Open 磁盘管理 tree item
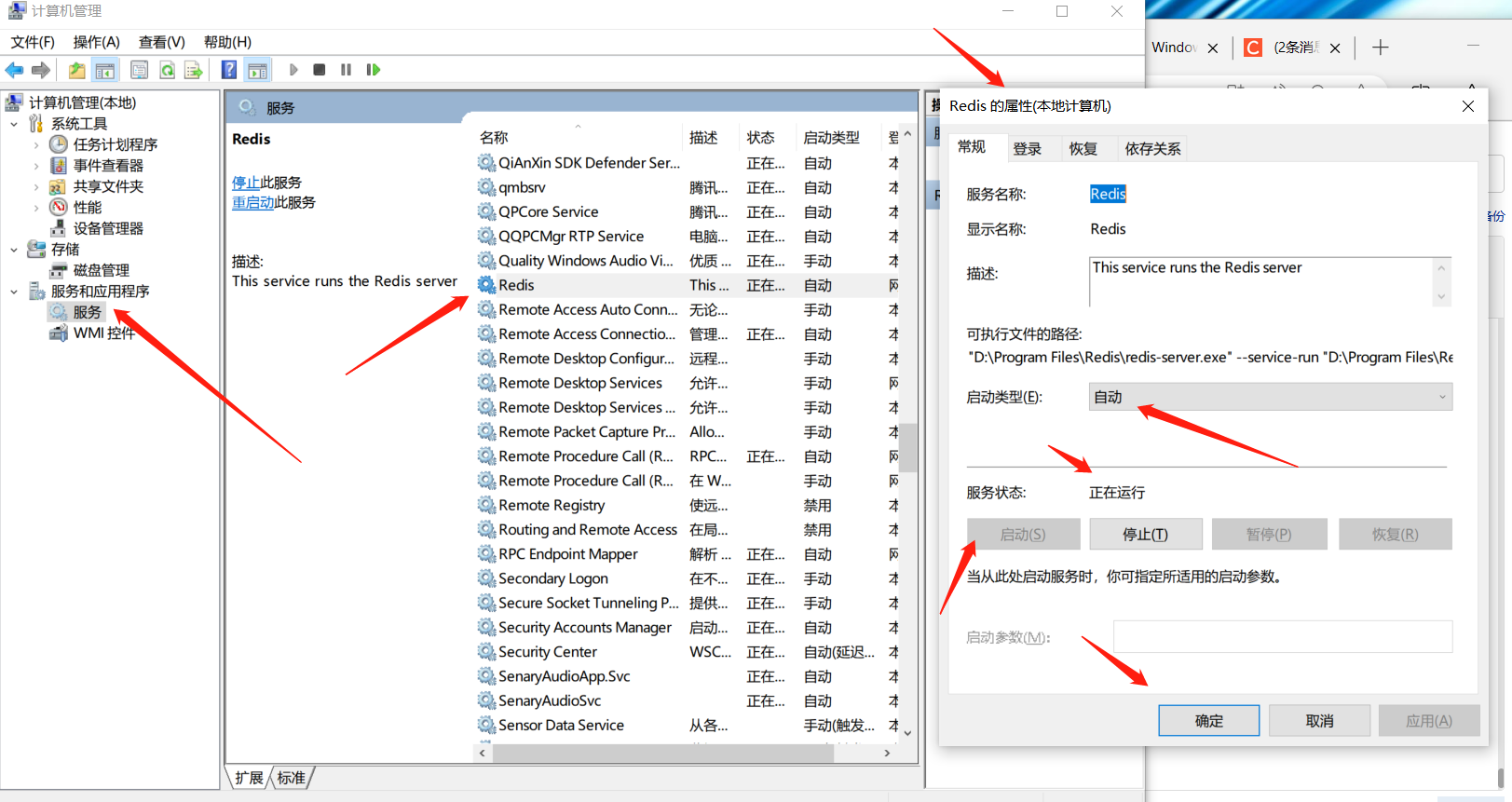This screenshot has width=1512, height=802. 102,270
